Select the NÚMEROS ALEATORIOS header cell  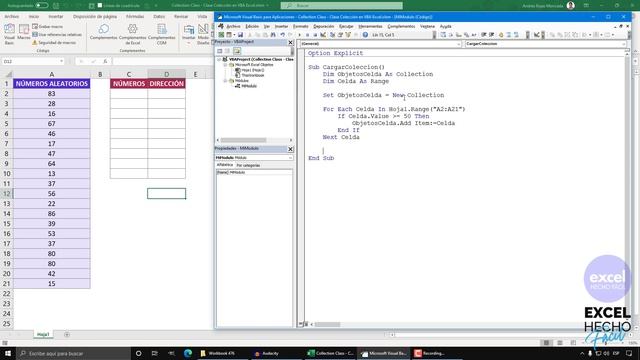[51, 83]
